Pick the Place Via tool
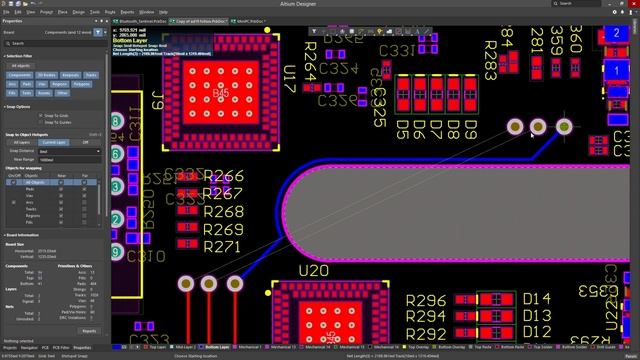Screen dimensions: 640x360 click(380, 31)
